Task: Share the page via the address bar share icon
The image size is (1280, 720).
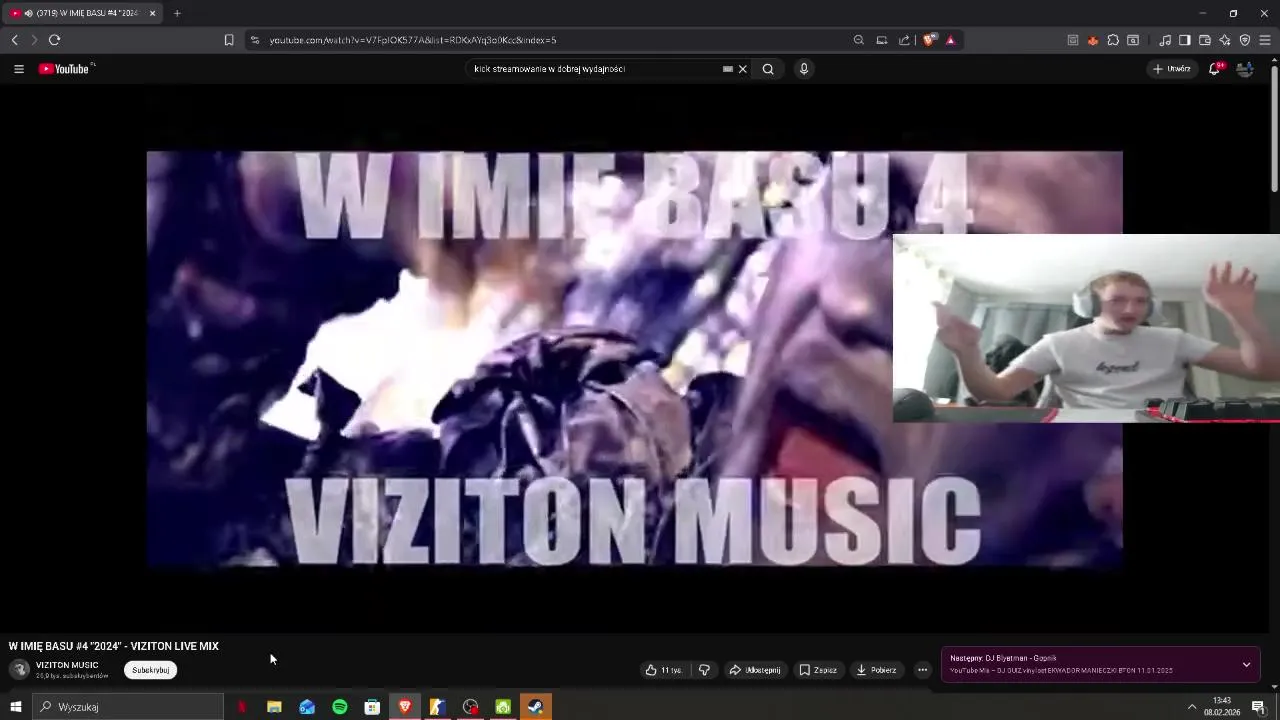Action: [x=904, y=40]
